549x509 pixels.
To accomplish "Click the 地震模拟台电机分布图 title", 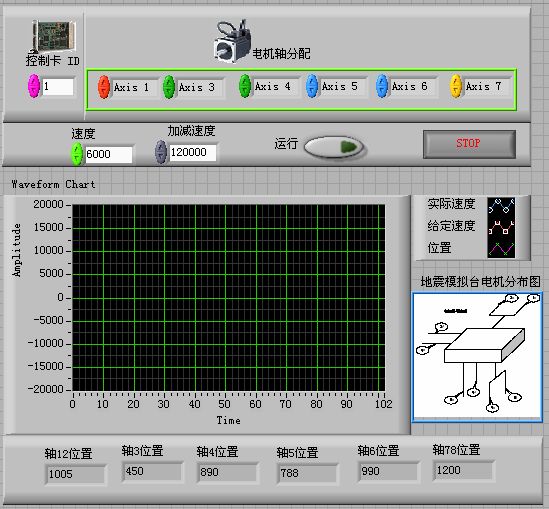I will (480, 281).
